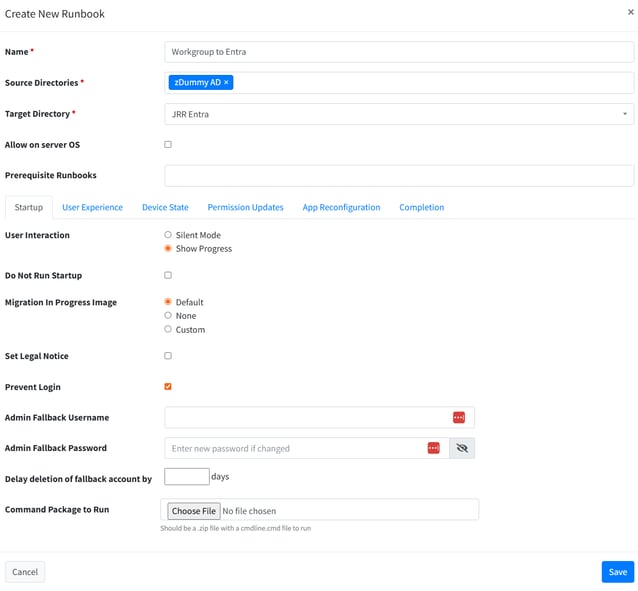
Task: Switch to the Startup tab
Action: point(28,207)
